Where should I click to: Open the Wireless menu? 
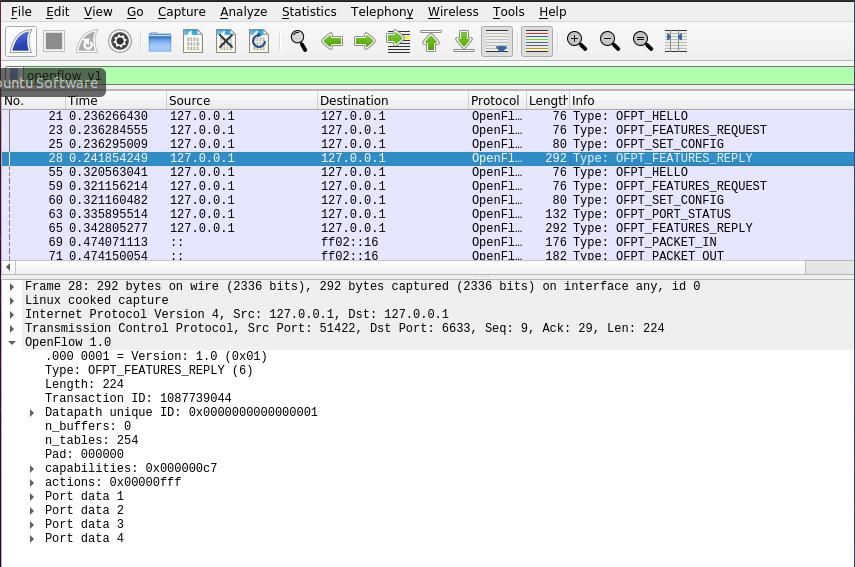tap(453, 11)
